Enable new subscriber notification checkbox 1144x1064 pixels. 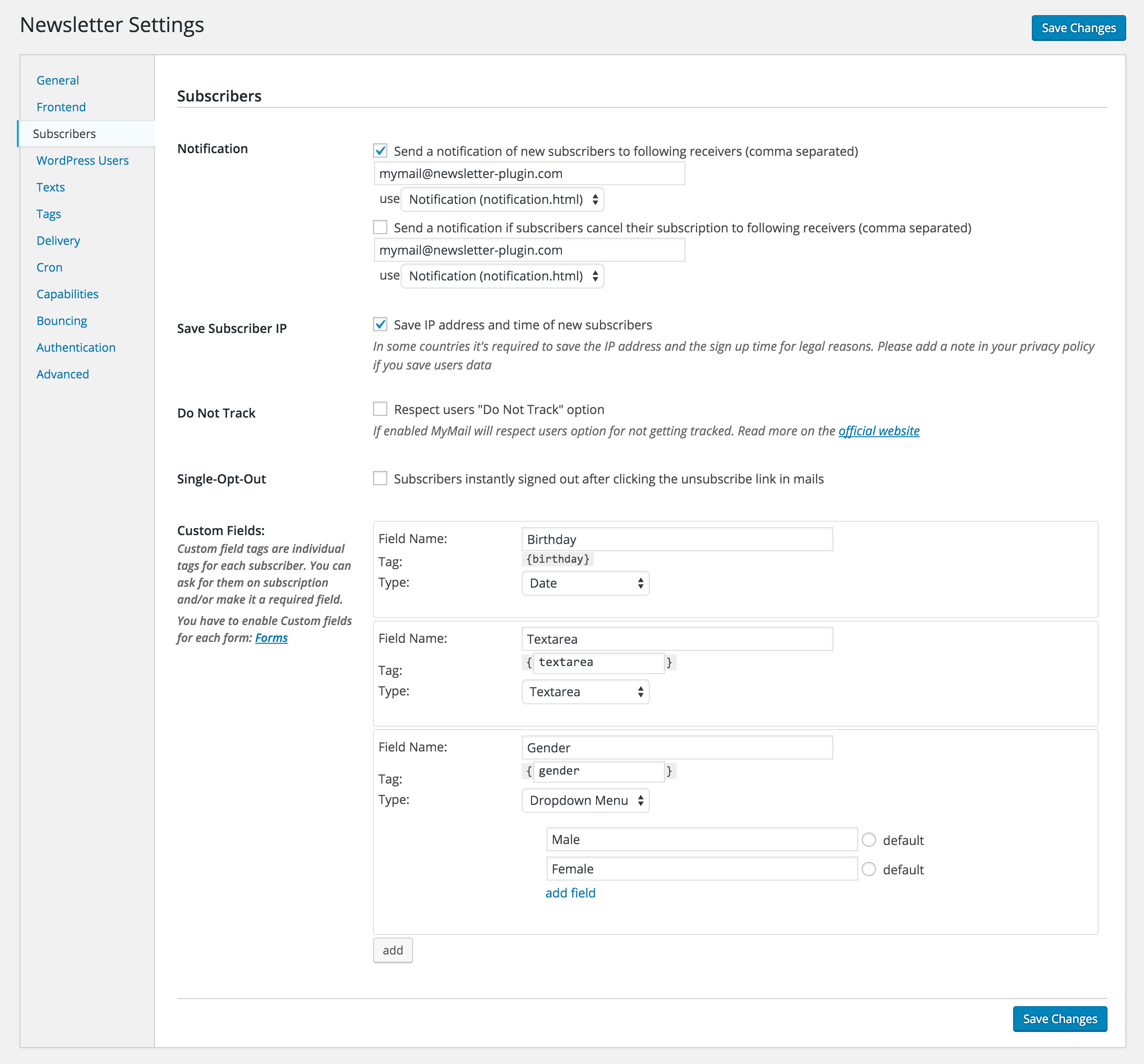click(x=380, y=151)
